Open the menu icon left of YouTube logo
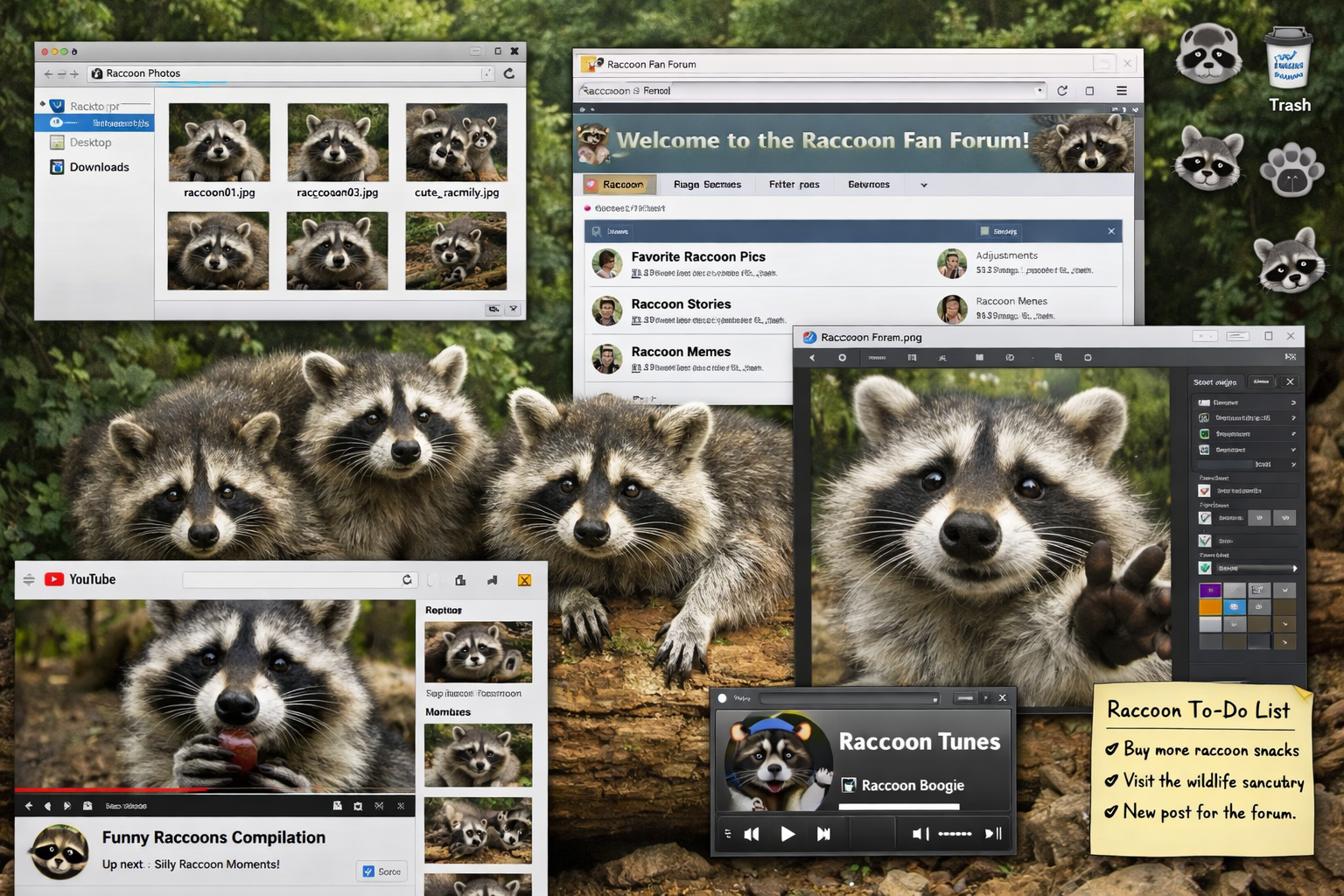Image resolution: width=1344 pixels, height=896 pixels. pyautogui.click(x=29, y=579)
